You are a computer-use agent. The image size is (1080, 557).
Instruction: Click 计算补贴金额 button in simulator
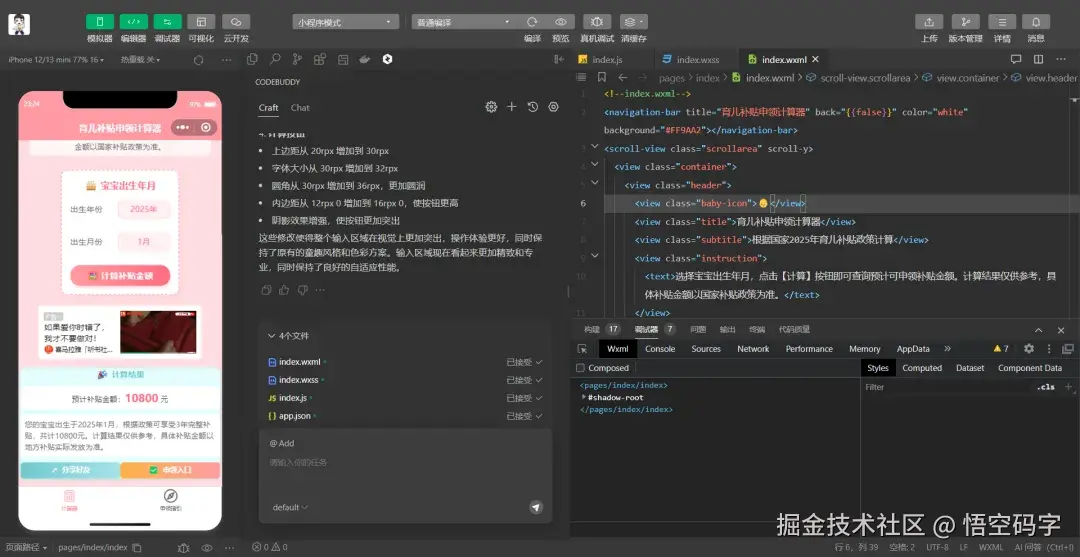tap(120, 276)
